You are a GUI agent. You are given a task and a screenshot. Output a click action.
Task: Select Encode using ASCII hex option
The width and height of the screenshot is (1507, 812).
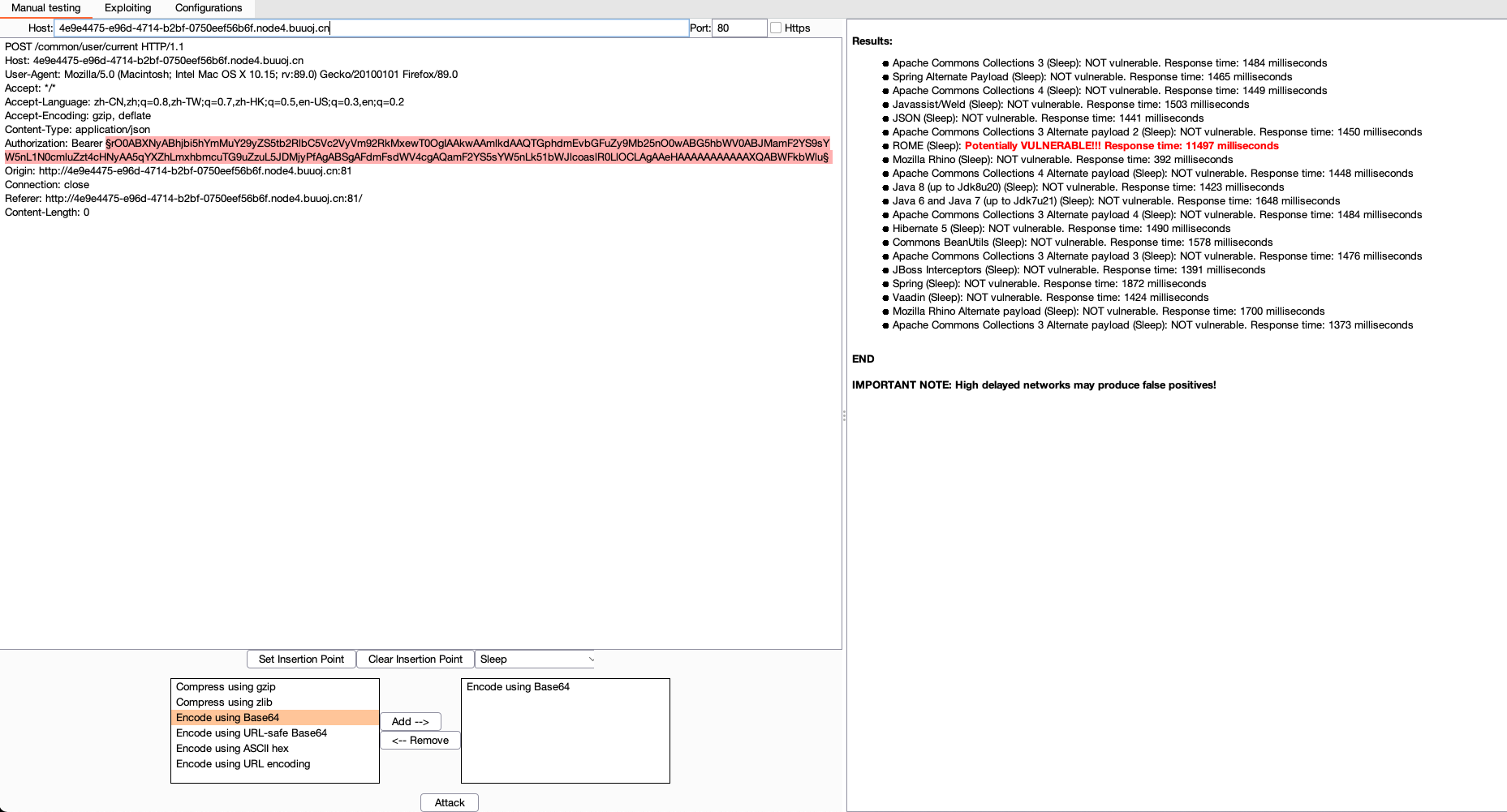click(x=275, y=749)
